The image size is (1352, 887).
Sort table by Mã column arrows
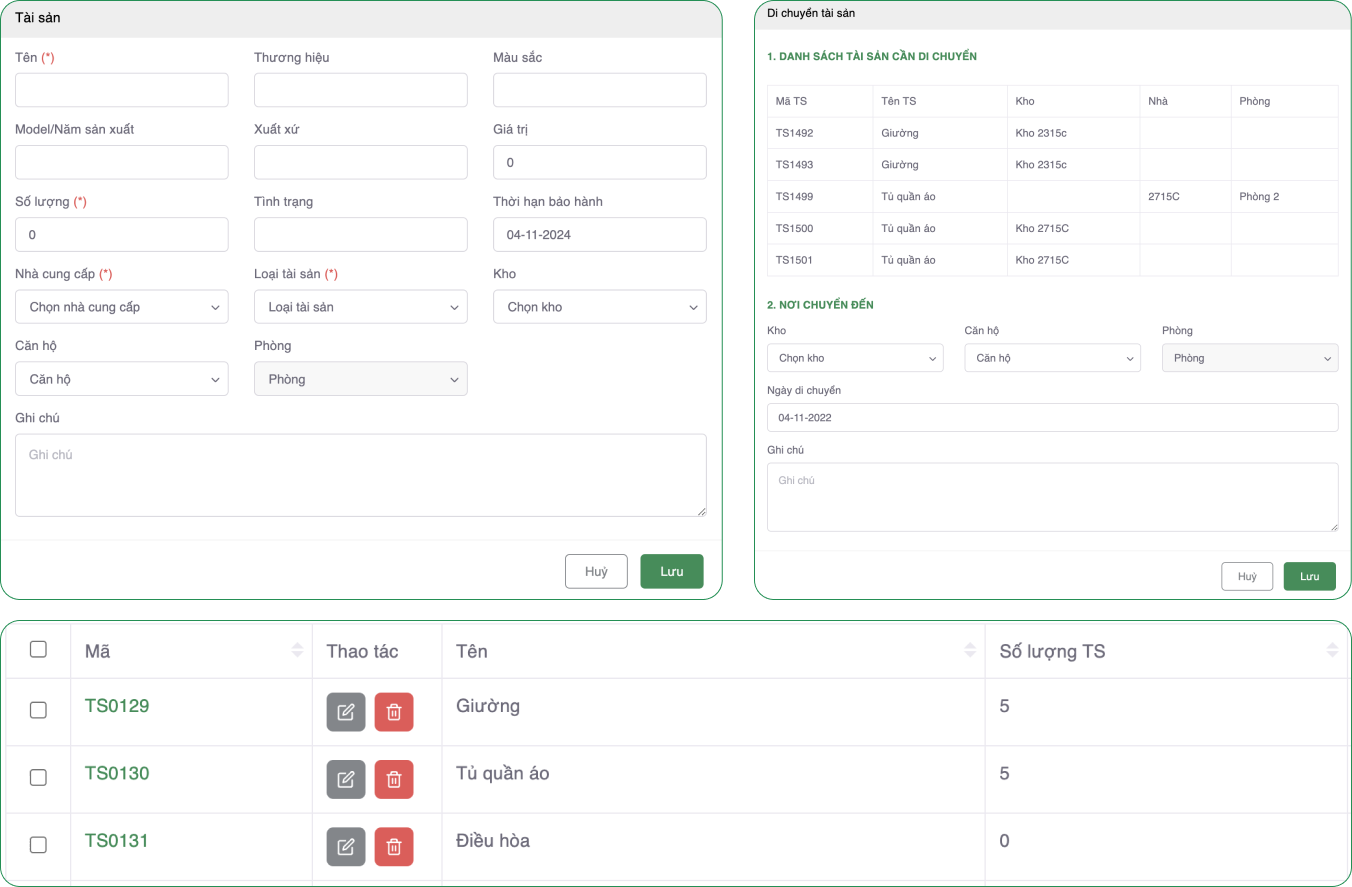coord(297,651)
